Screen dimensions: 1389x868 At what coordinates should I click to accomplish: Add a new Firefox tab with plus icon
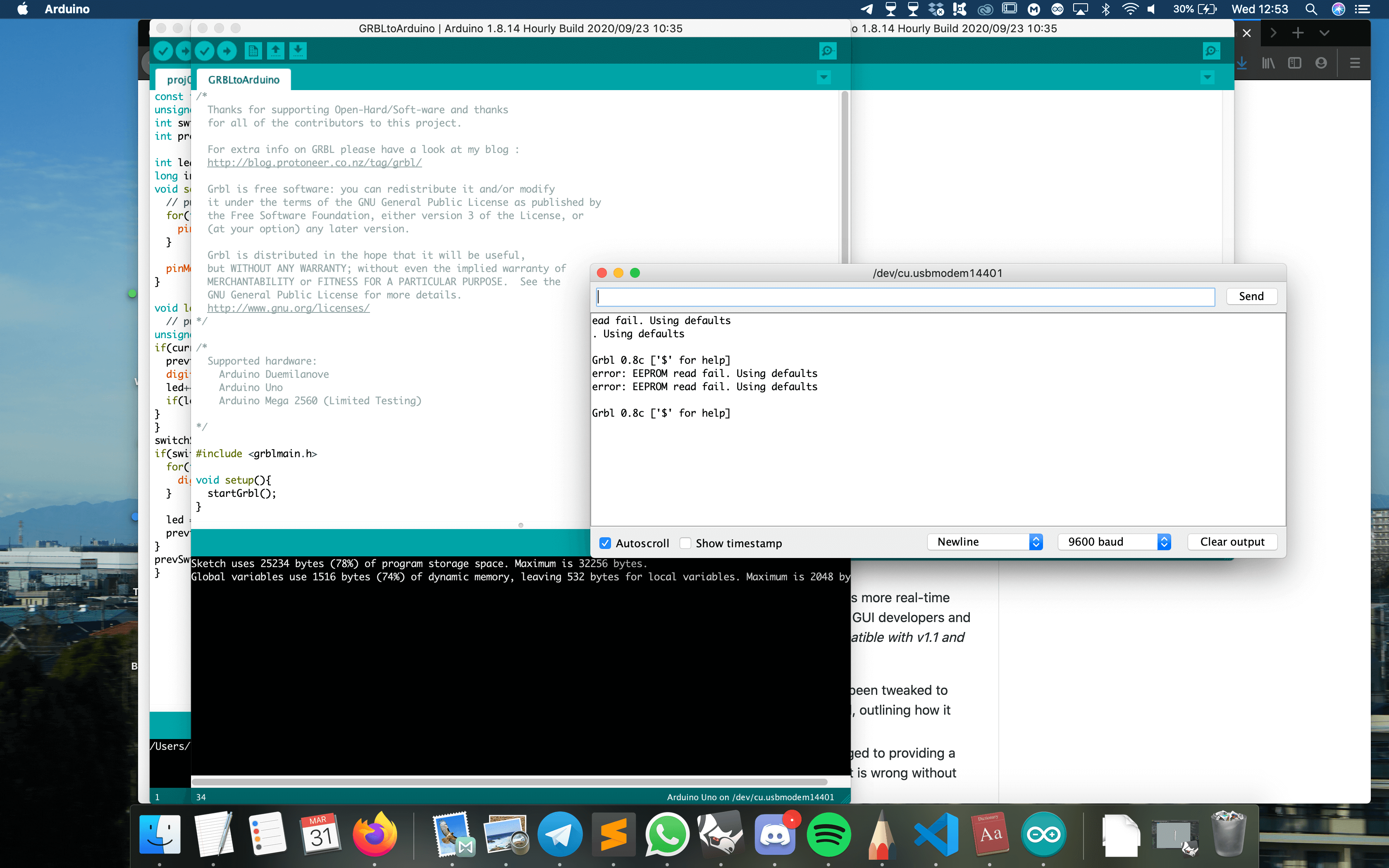tap(1298, 33)
